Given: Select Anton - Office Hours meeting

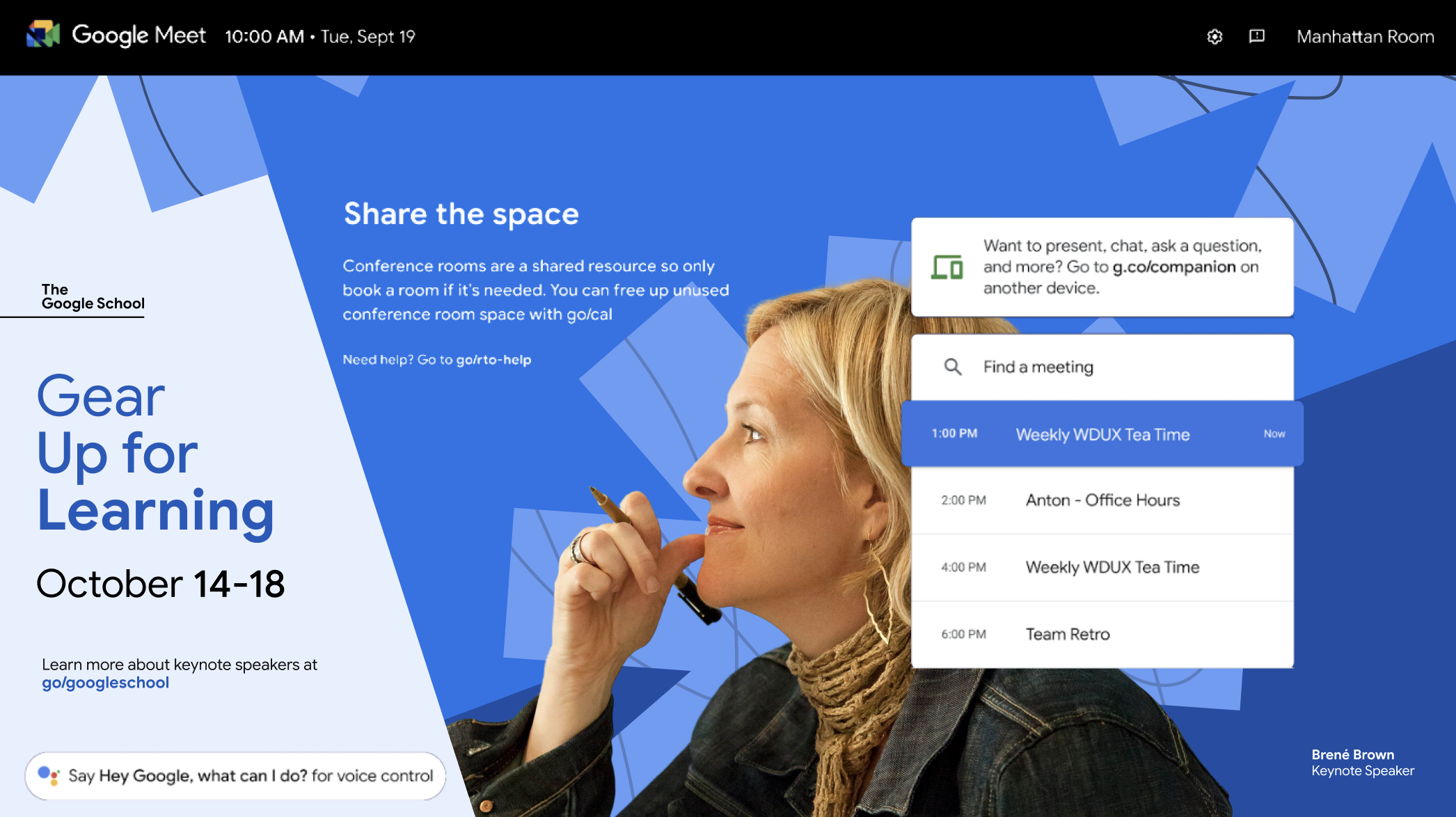Looking at the screenshot, I should point(1102,500).
